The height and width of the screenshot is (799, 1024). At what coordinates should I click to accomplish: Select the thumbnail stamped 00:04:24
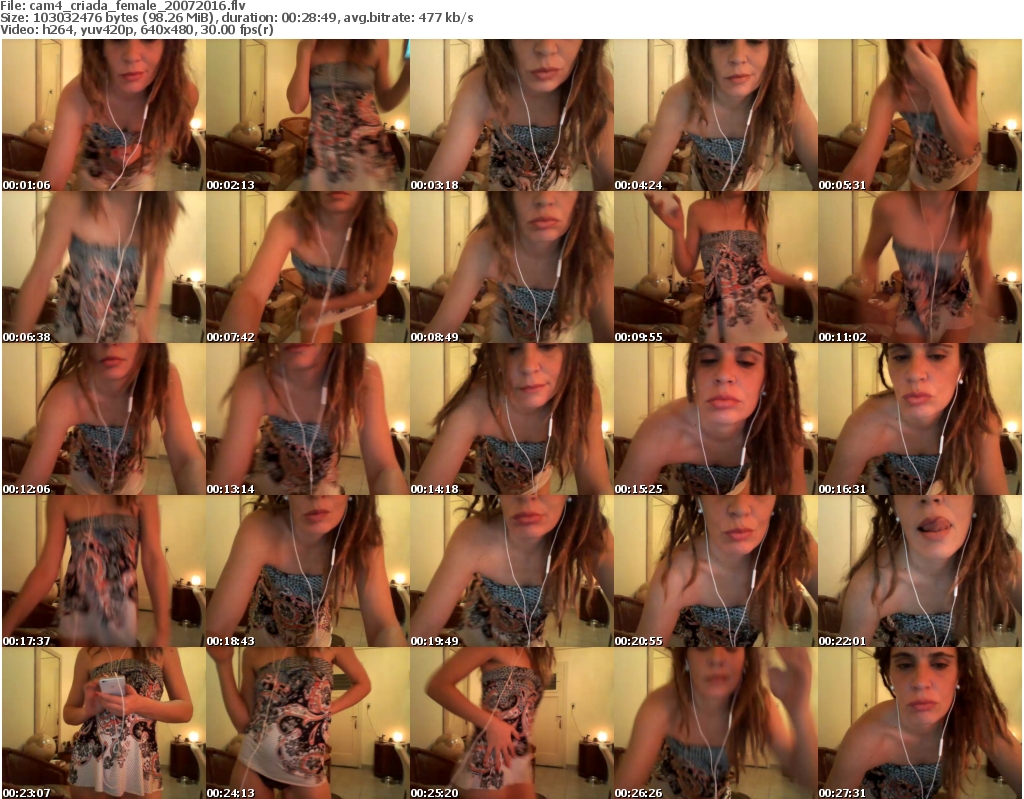[716, 115]
